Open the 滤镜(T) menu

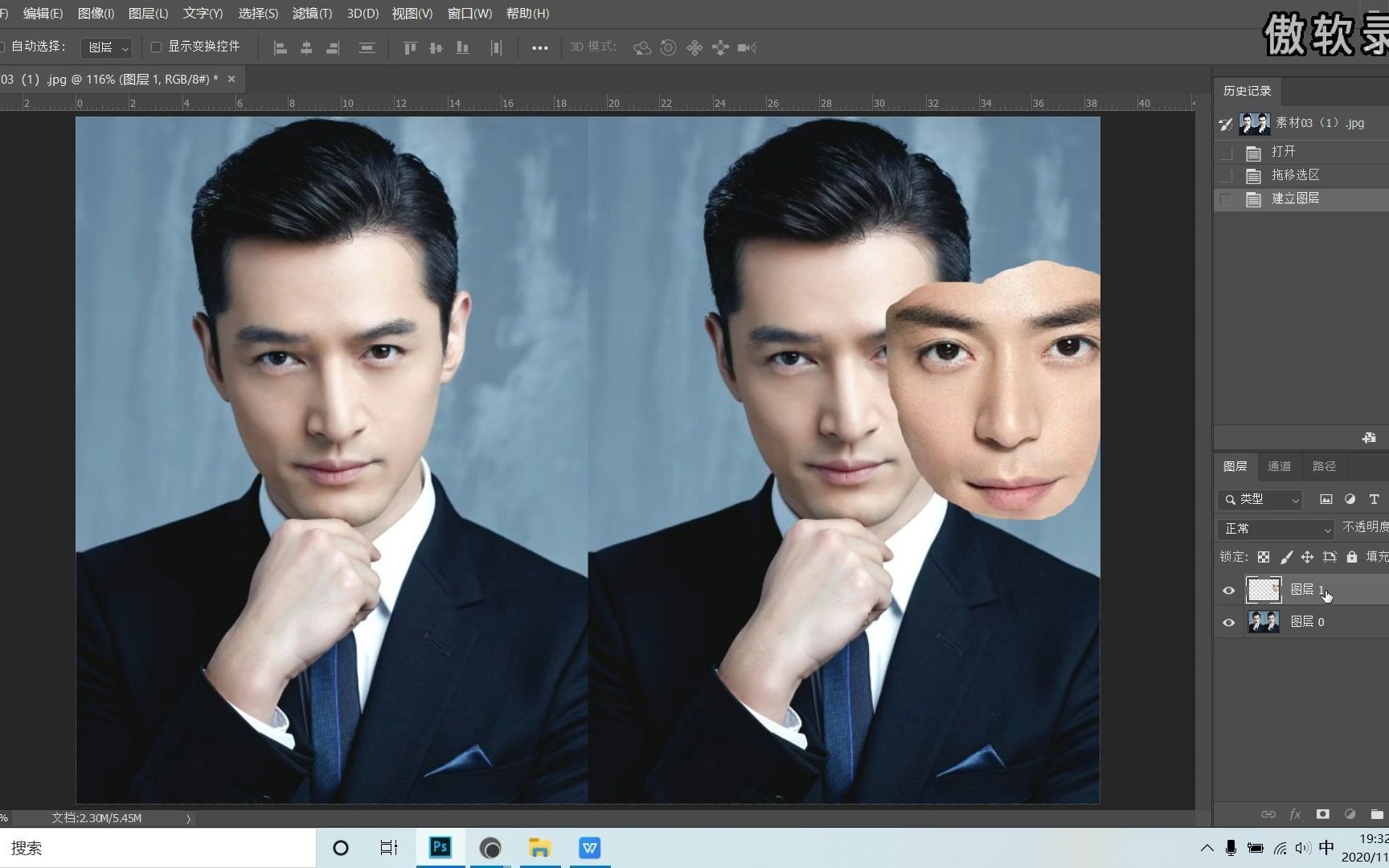pyautogui.click(x=312, y=14)
